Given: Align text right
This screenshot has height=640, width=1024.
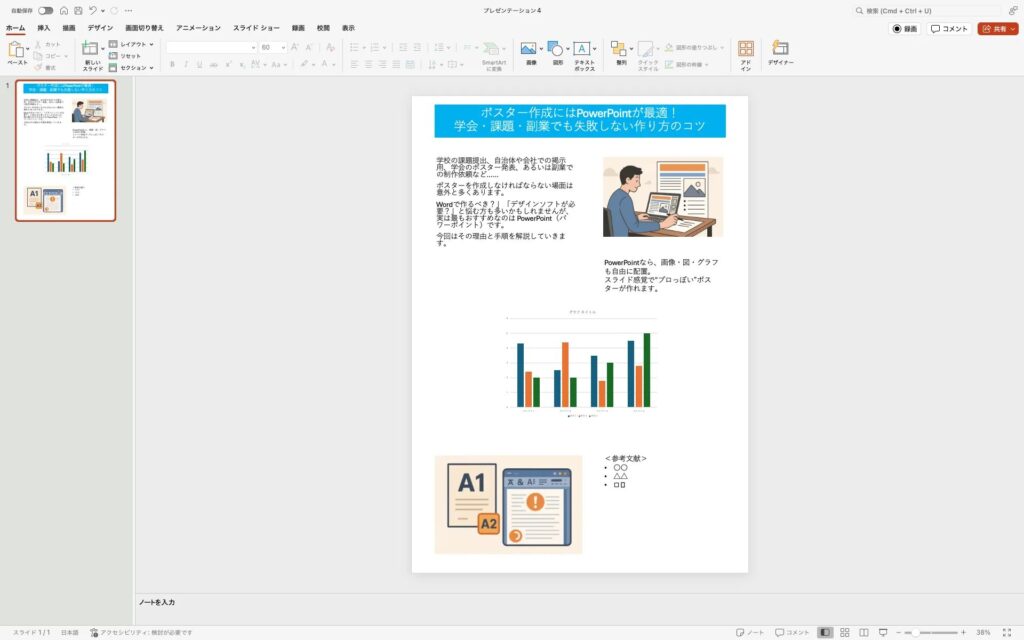Looking at the screenshot, I should point(382,65).
